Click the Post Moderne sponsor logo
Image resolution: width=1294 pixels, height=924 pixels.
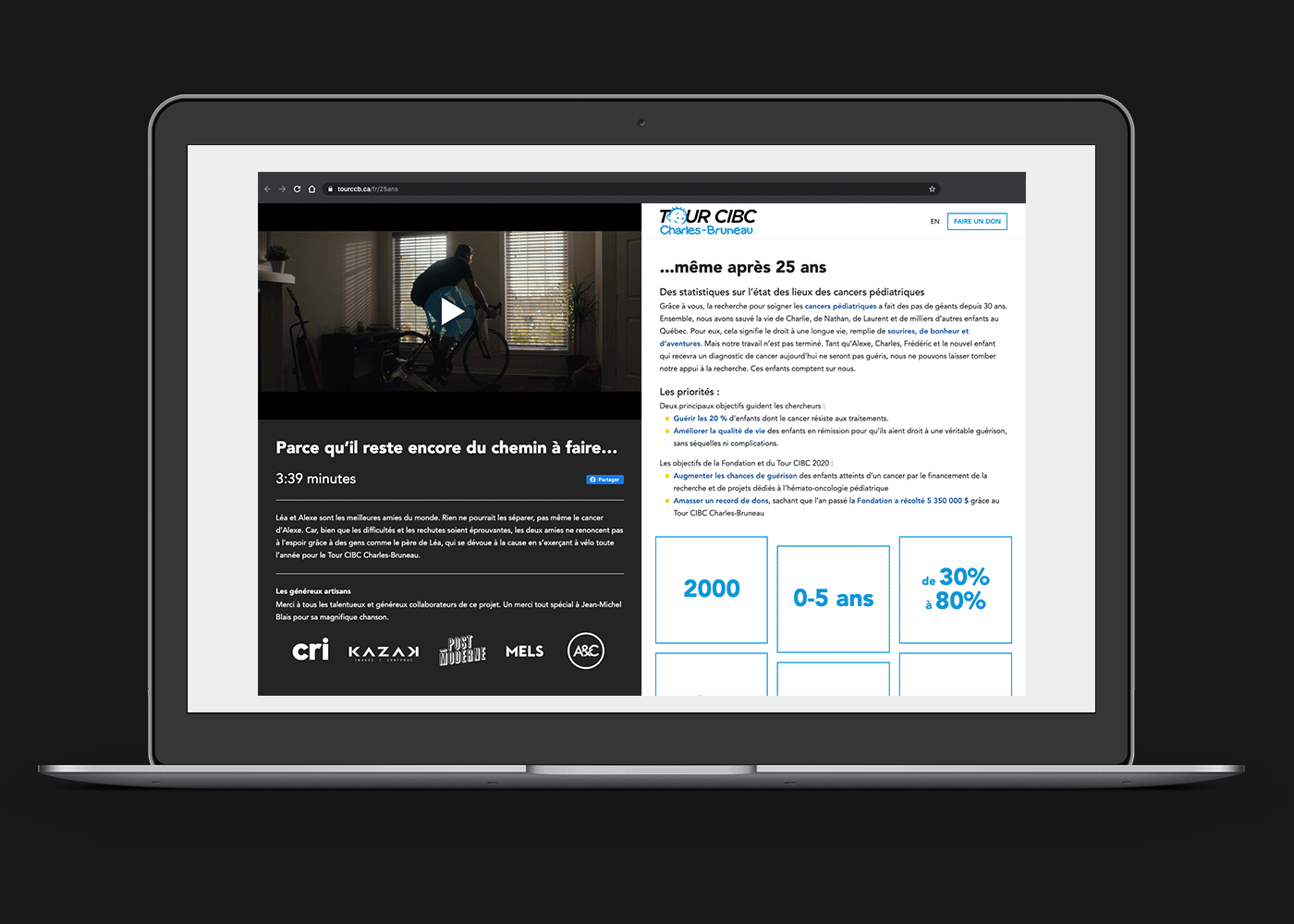coord(462,650)
